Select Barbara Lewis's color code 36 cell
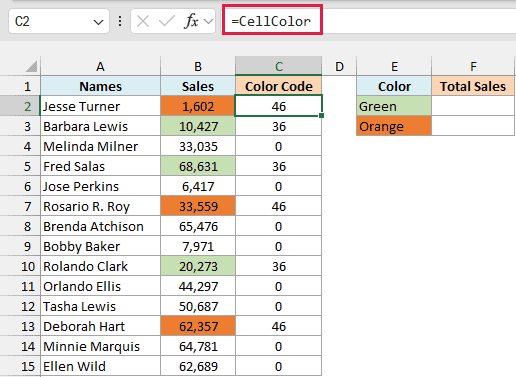Viewport: 516px width, 377px height. pyautogui.click(x=279, y=126)
